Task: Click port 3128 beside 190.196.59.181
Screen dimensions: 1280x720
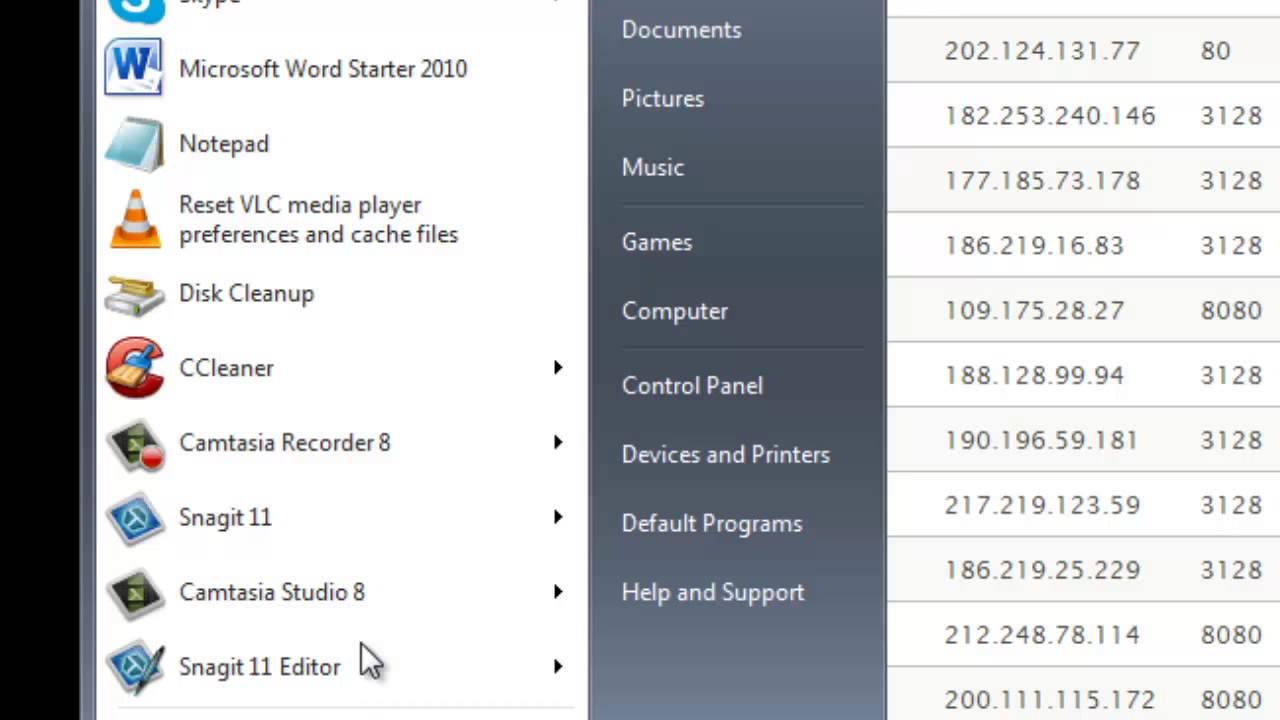Action: pyautogui.click(x=1231, y=441)
